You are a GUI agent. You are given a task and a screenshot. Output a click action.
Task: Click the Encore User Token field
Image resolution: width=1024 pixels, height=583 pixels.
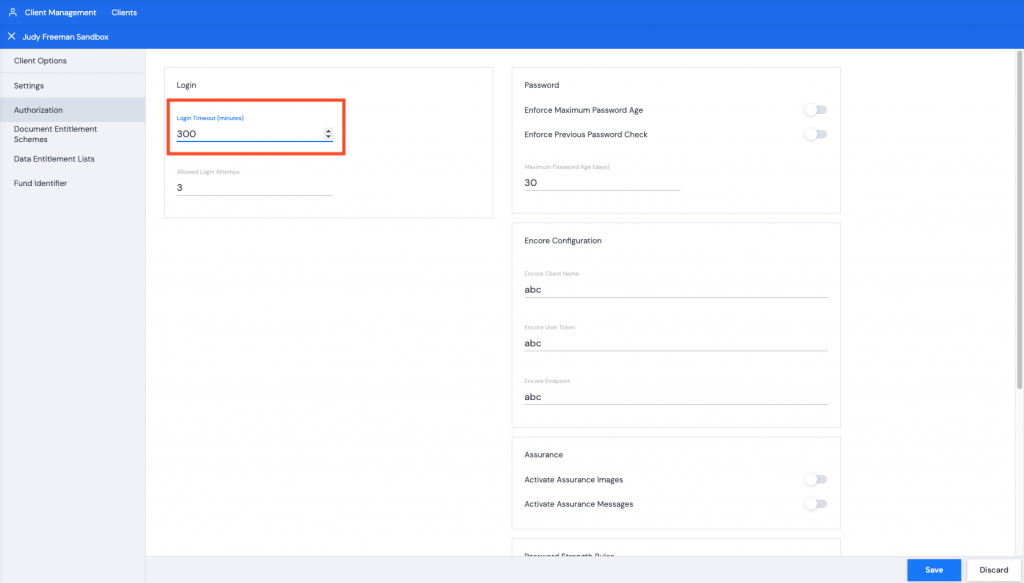pos(676,343)
